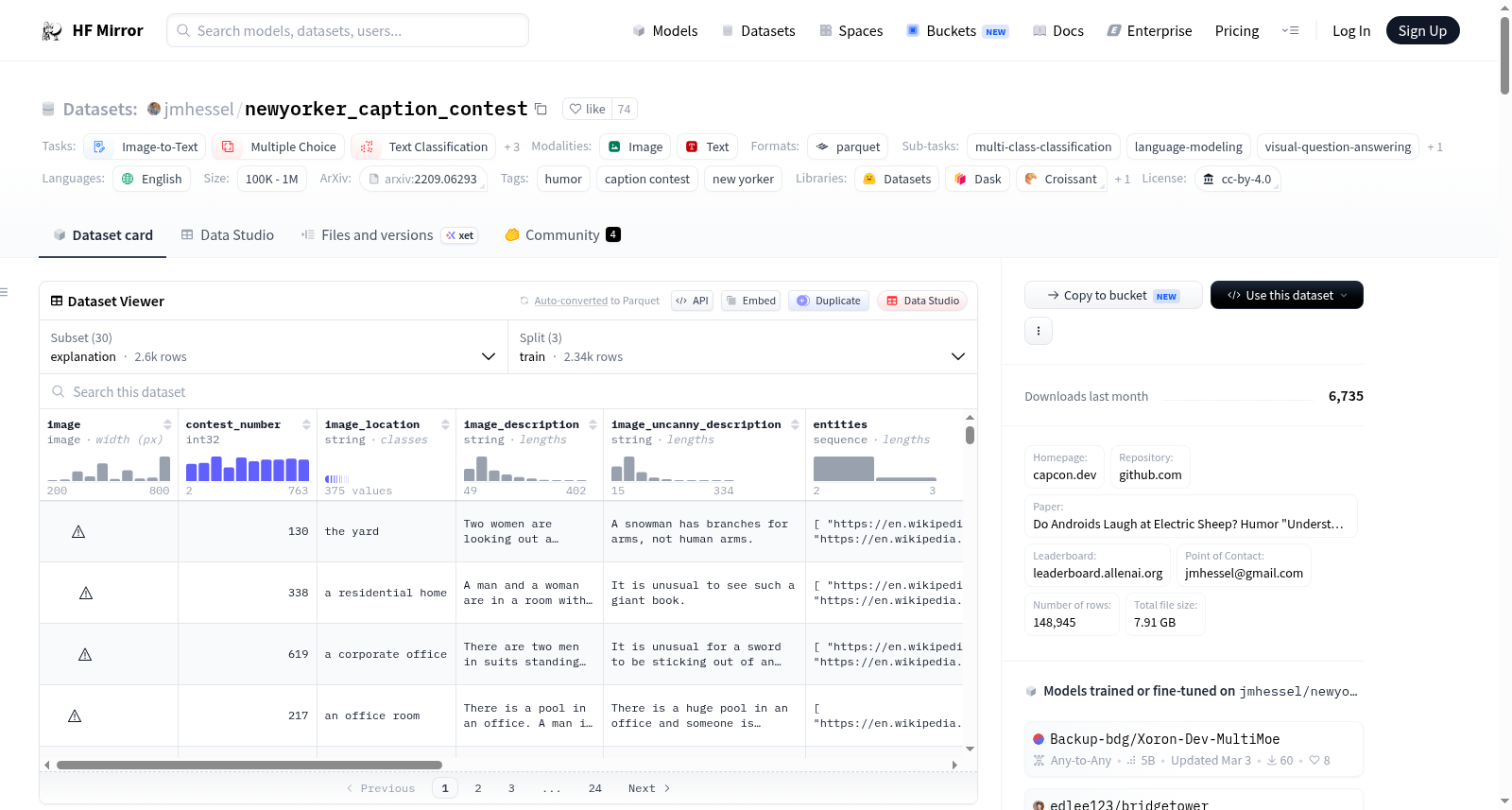
Task: Expand the +3 more tasks
Action: (511, 146)
